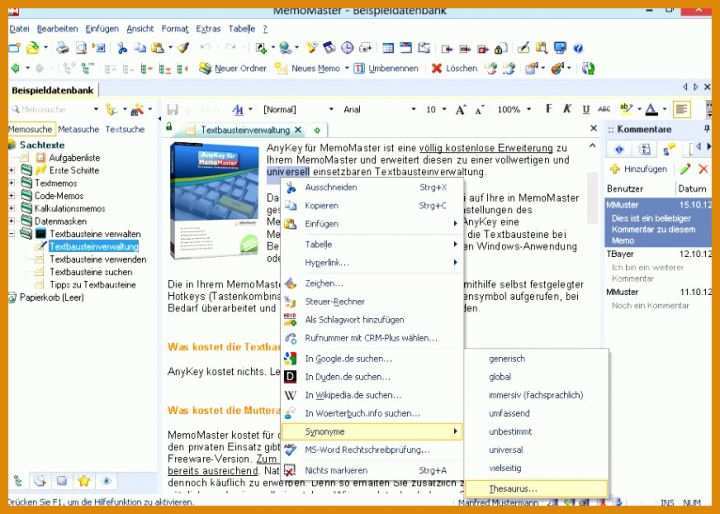Choose Kopieren in the context menu
The width and height of the screenshot is (720, 514).
tap(371, 206)
